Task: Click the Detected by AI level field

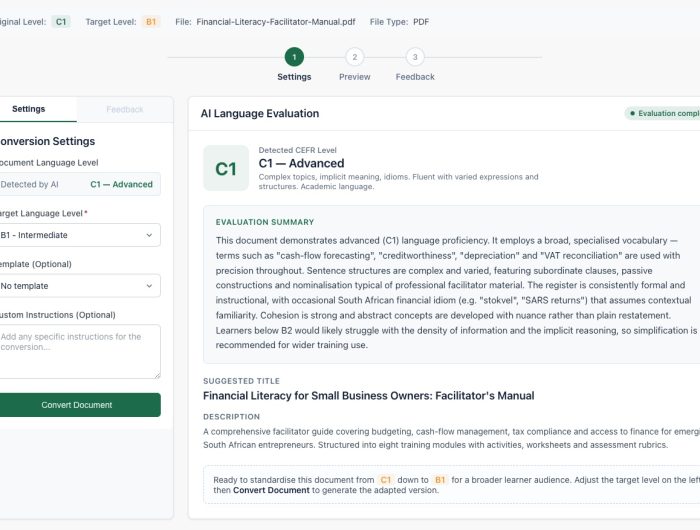Action: [78, 184]
